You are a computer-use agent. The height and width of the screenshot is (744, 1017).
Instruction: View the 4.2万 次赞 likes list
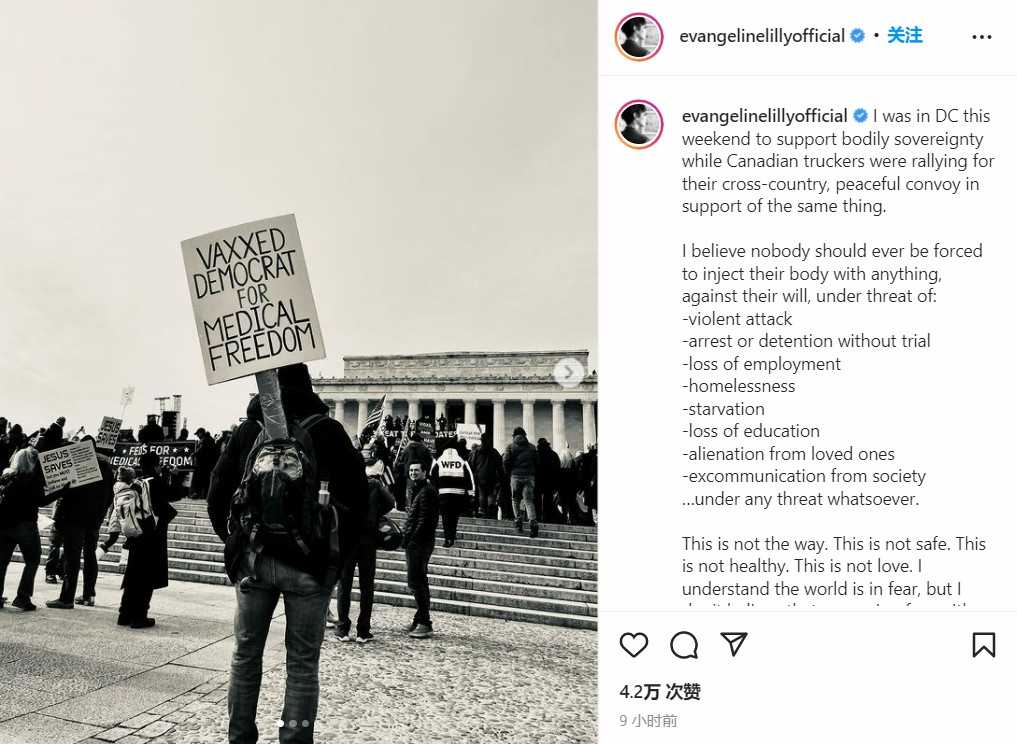[660, 692]
